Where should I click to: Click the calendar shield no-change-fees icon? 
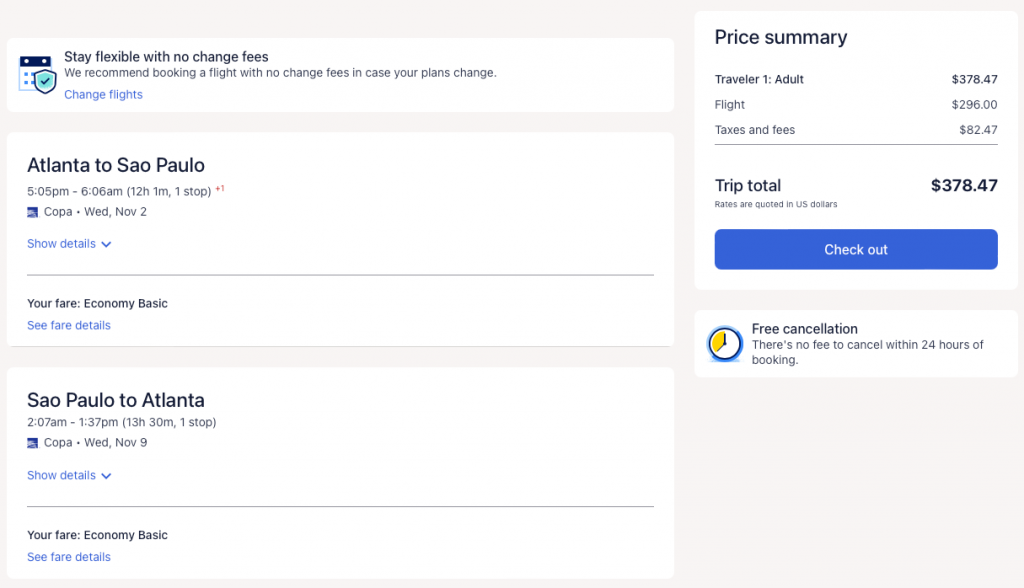tap(37, 75)
